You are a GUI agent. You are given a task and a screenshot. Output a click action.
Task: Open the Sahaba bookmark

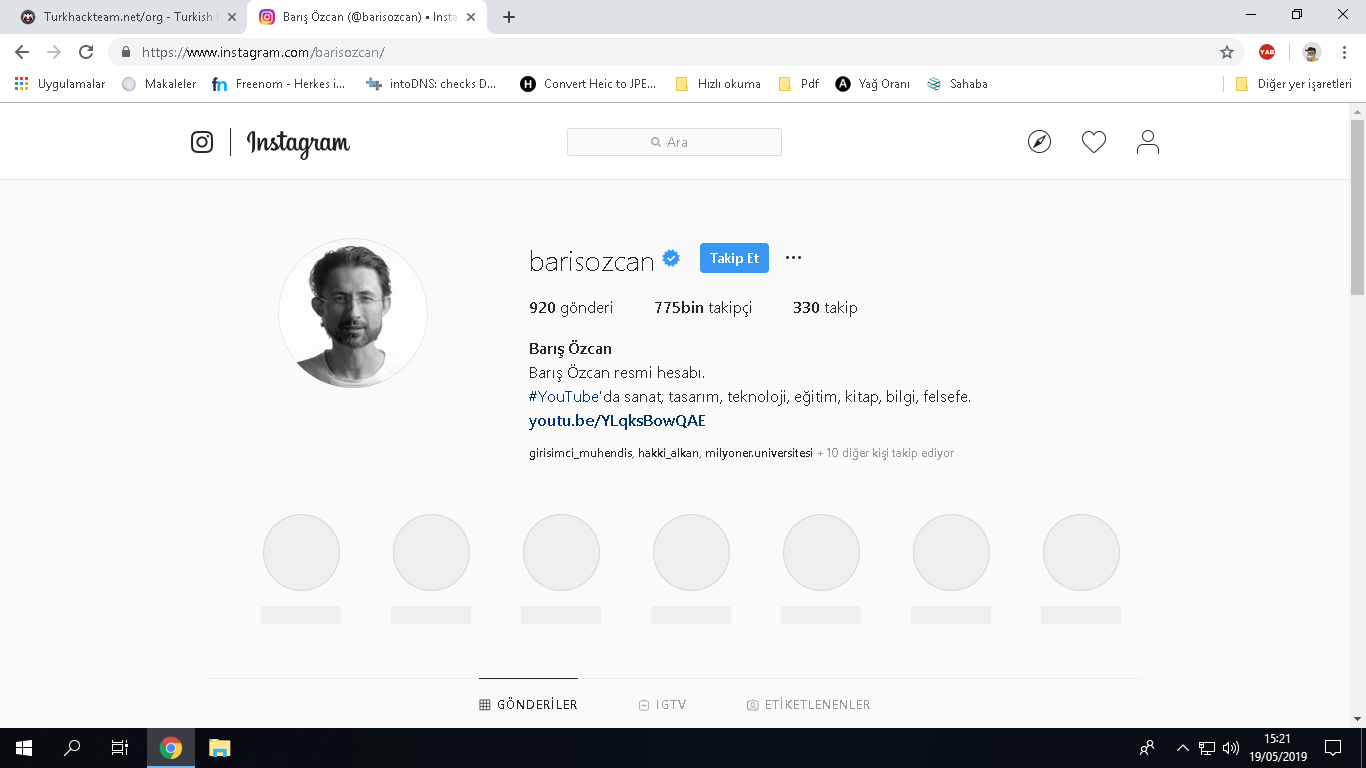pyautogui.click(x=957, y=84)
